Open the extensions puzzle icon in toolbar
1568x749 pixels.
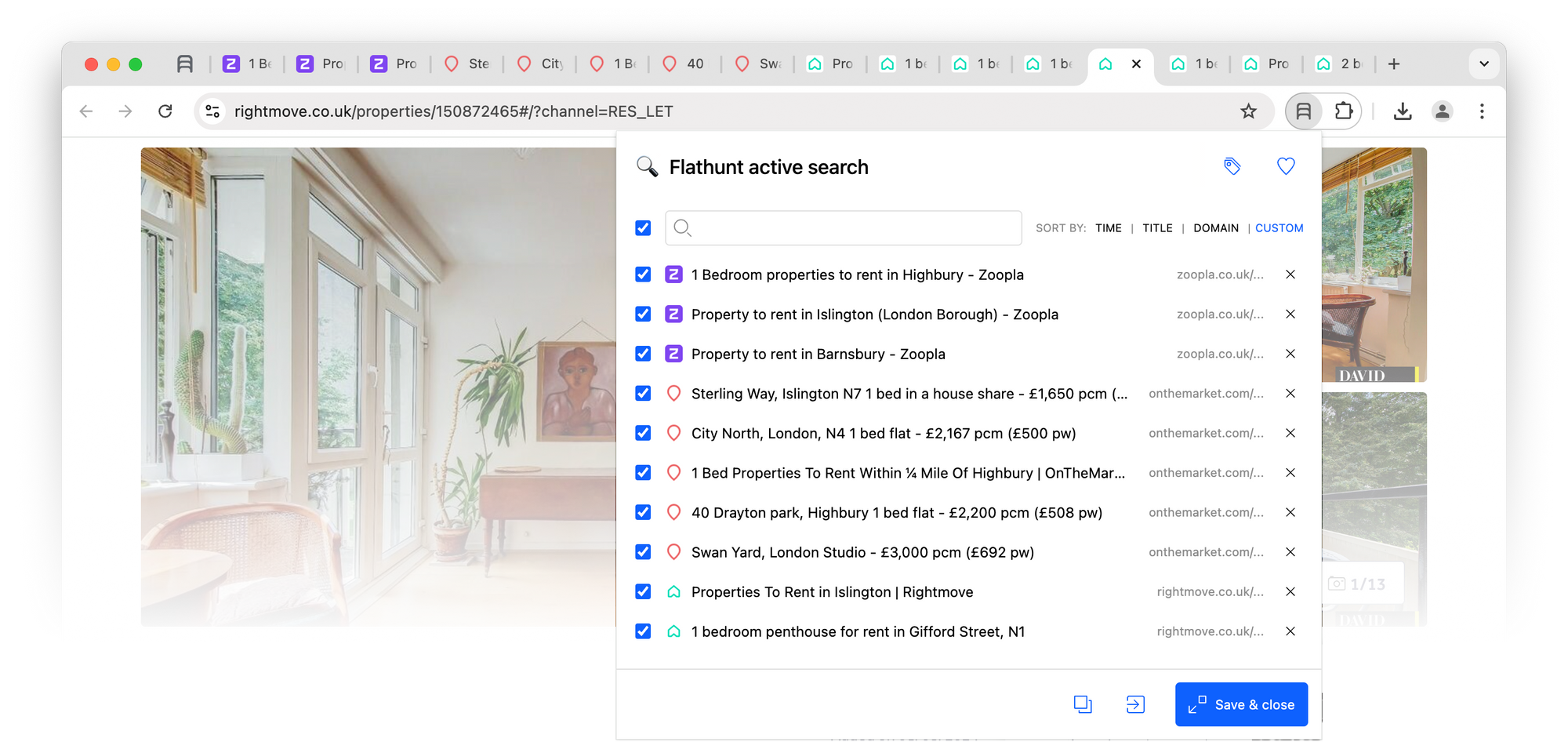(x=1344, y=111)
